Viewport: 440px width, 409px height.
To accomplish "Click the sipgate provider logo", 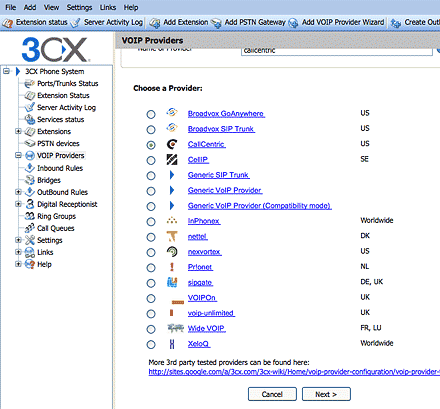I will click(x=172, y=282).
